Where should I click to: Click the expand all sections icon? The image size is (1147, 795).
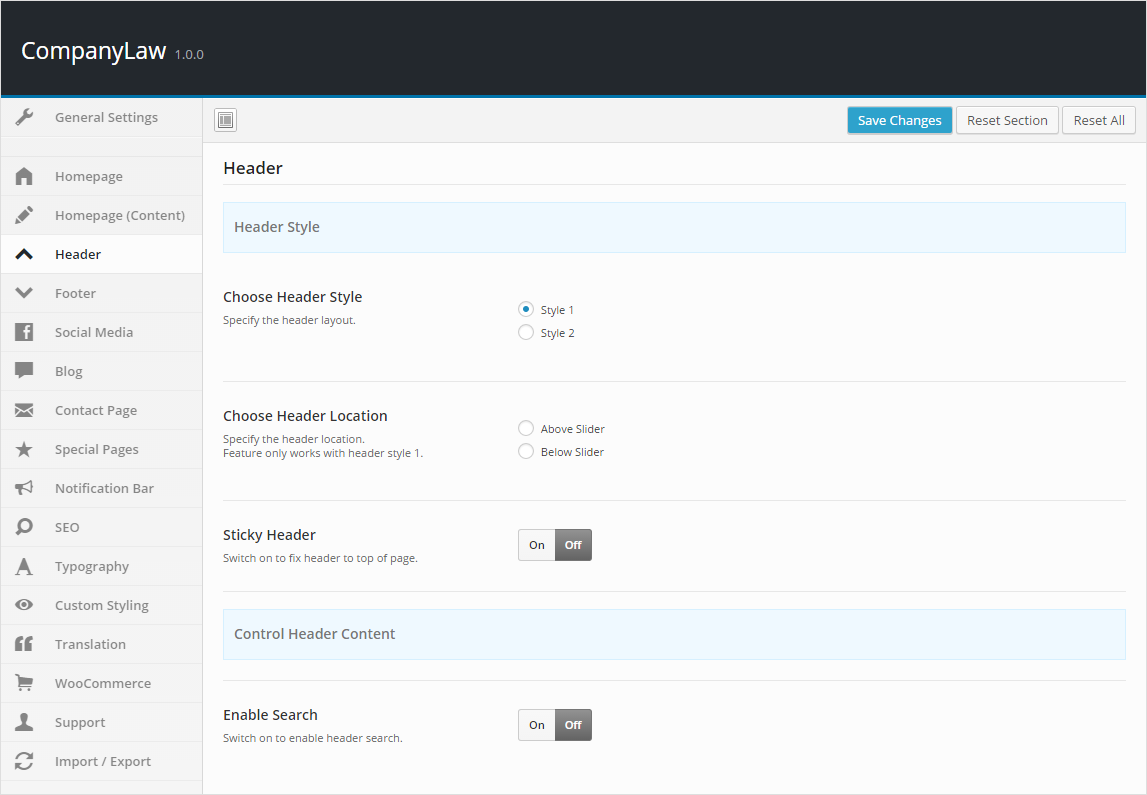pyautogui.click(x=225, y=120)
